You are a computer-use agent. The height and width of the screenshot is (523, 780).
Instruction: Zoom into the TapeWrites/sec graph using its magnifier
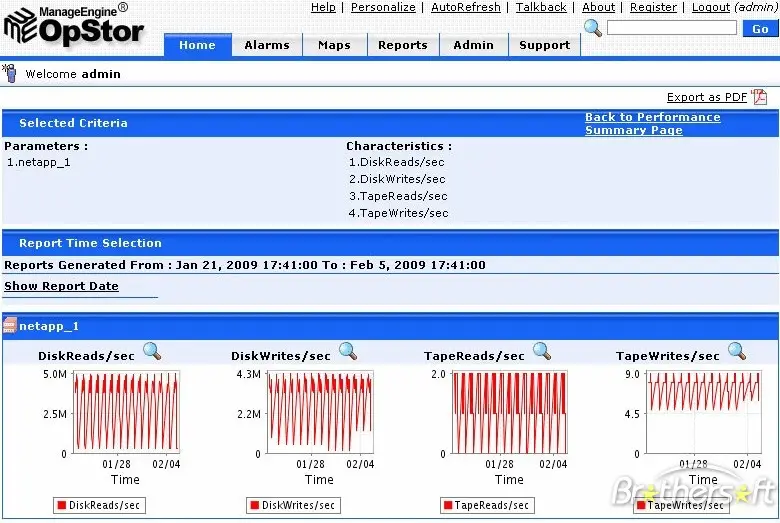737,351
